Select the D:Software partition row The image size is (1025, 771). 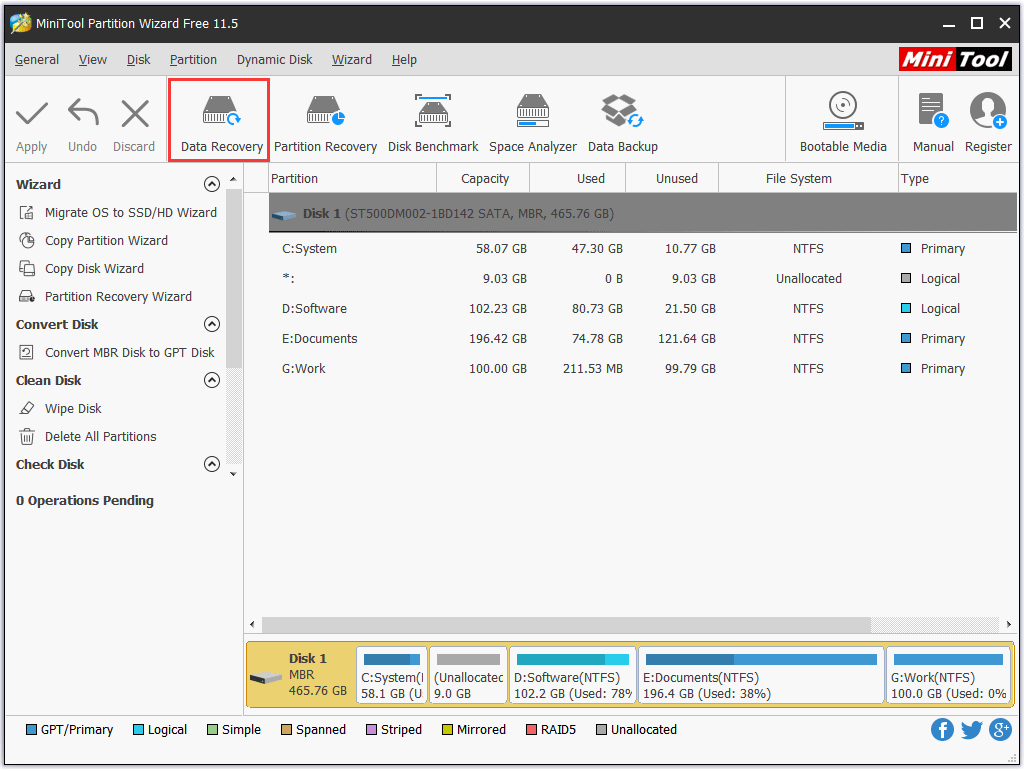(x=643, y=309)
